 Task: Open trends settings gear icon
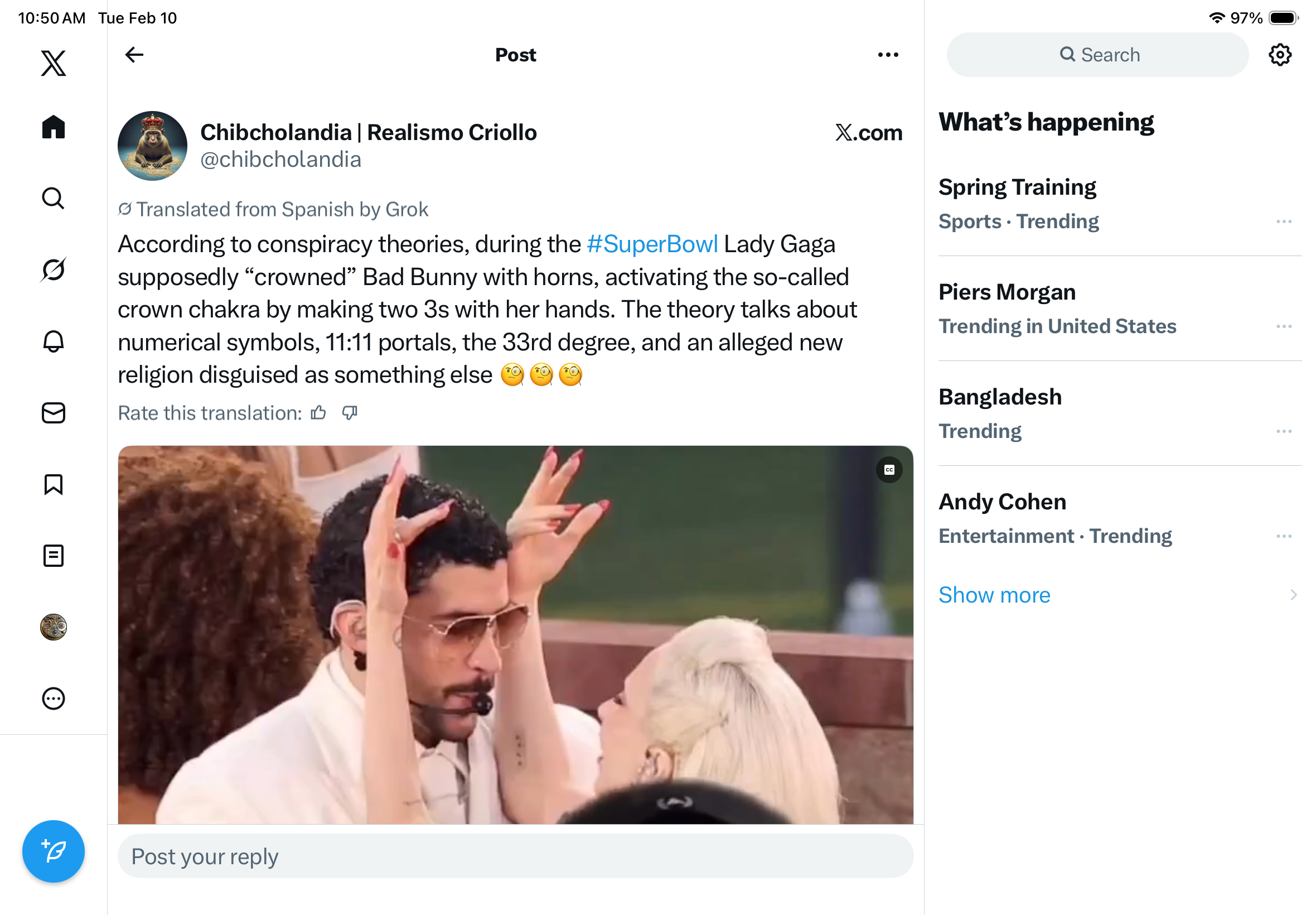[1279, 55]
